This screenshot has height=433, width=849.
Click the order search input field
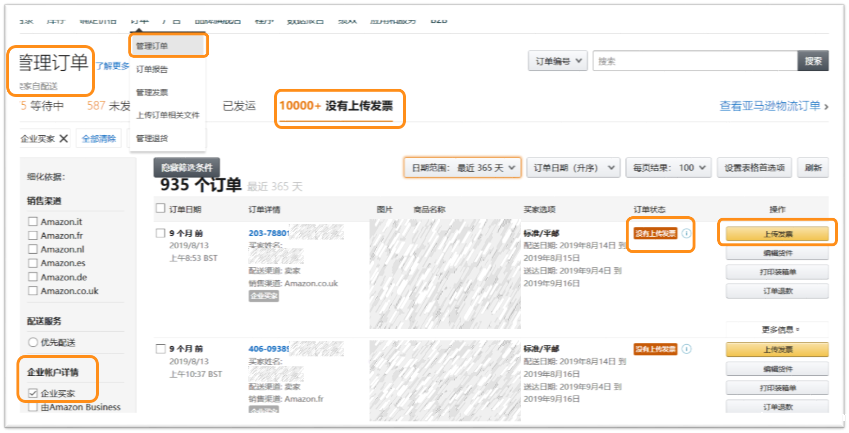pos(694,61)
